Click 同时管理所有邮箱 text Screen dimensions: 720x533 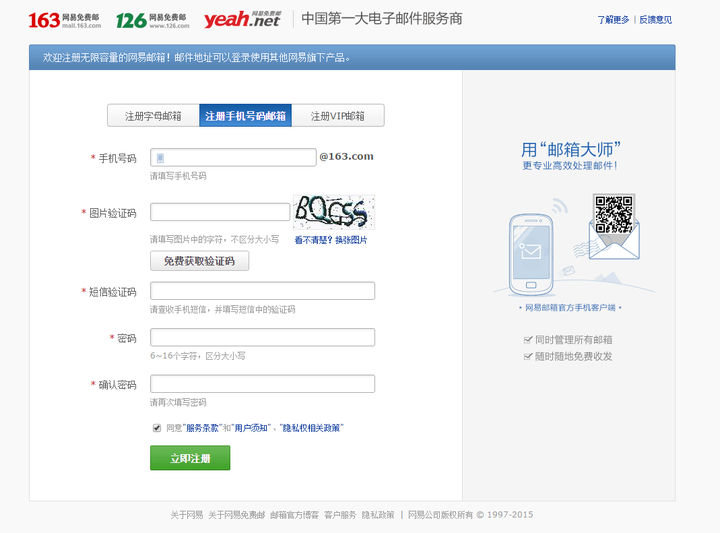pos(574,340)
